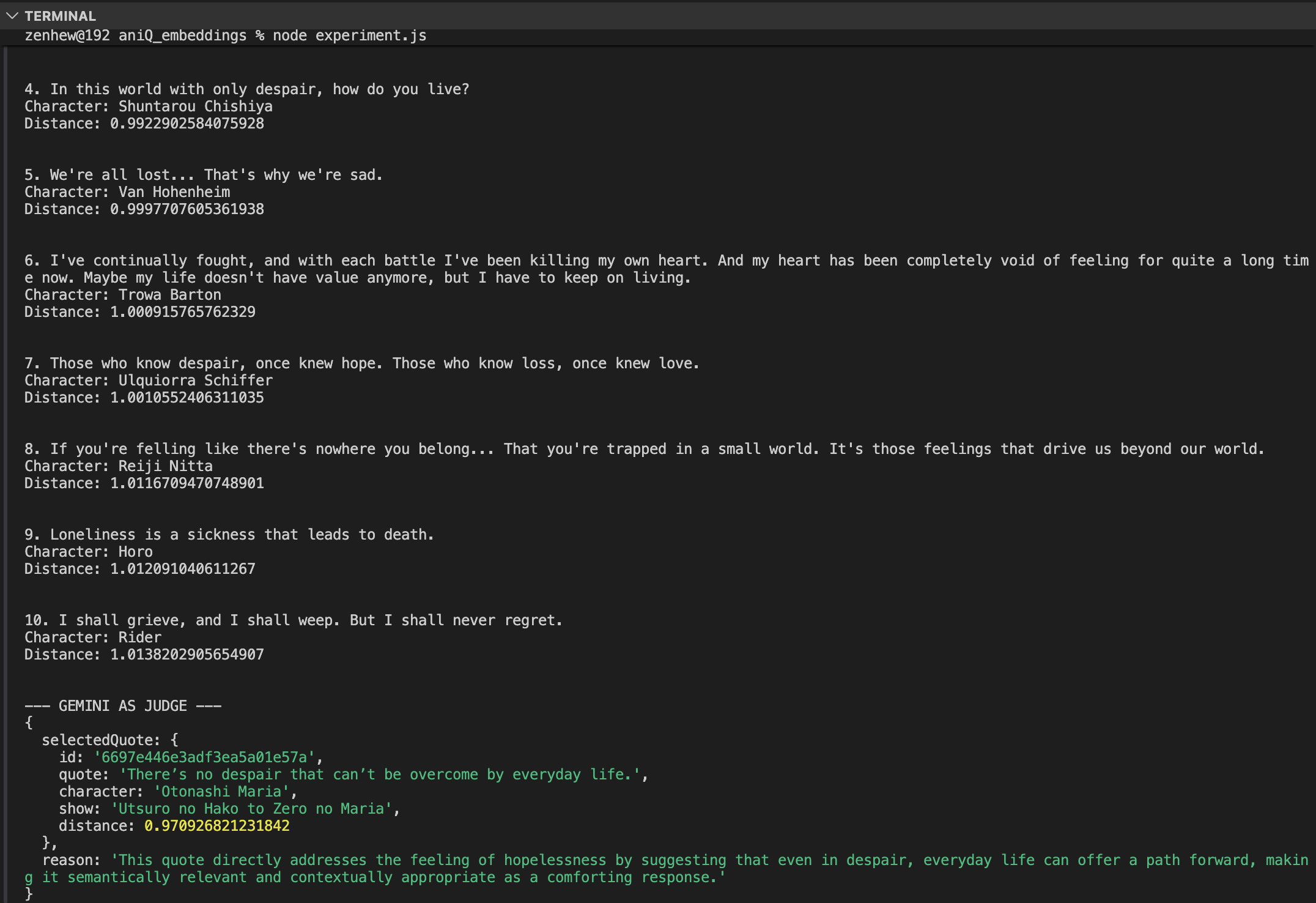Click 'Character: Shuntarou Chishiya'
This screenshot has width=1316, height=903.
(149, 106)
